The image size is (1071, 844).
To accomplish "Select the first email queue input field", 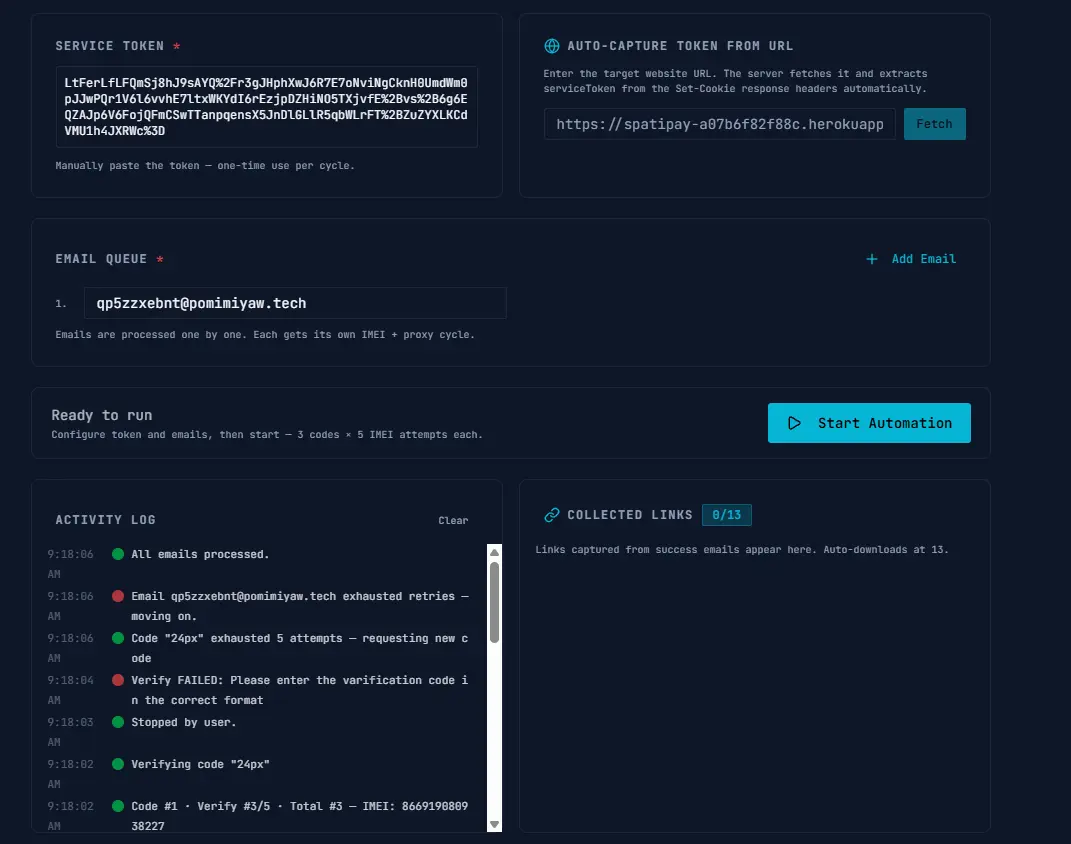I will (x=295, y=303).
